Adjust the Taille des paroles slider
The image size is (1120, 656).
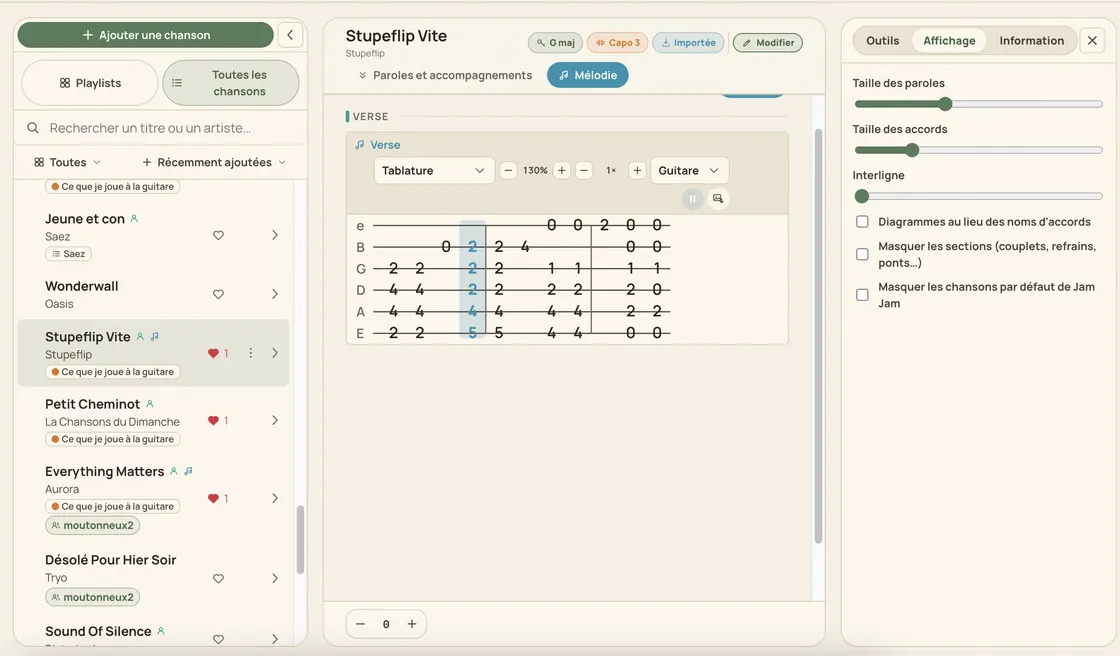click(979, 104)
